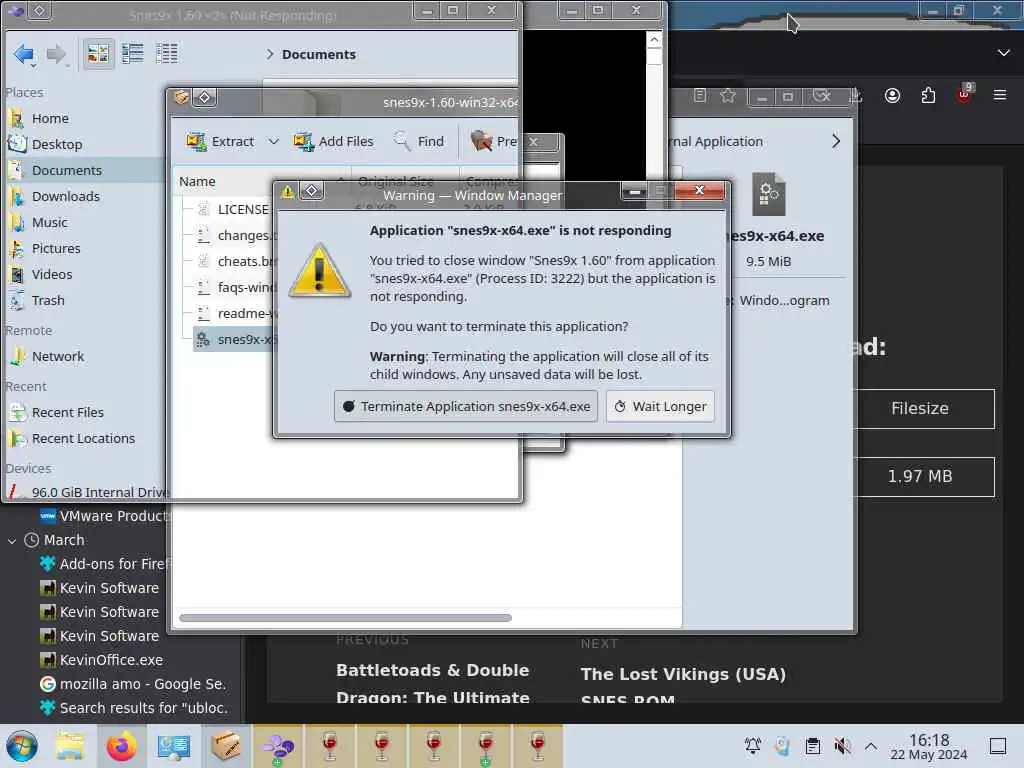Click Documents in the breadcrumb path

pyautogui.click(x=319, y=54)
